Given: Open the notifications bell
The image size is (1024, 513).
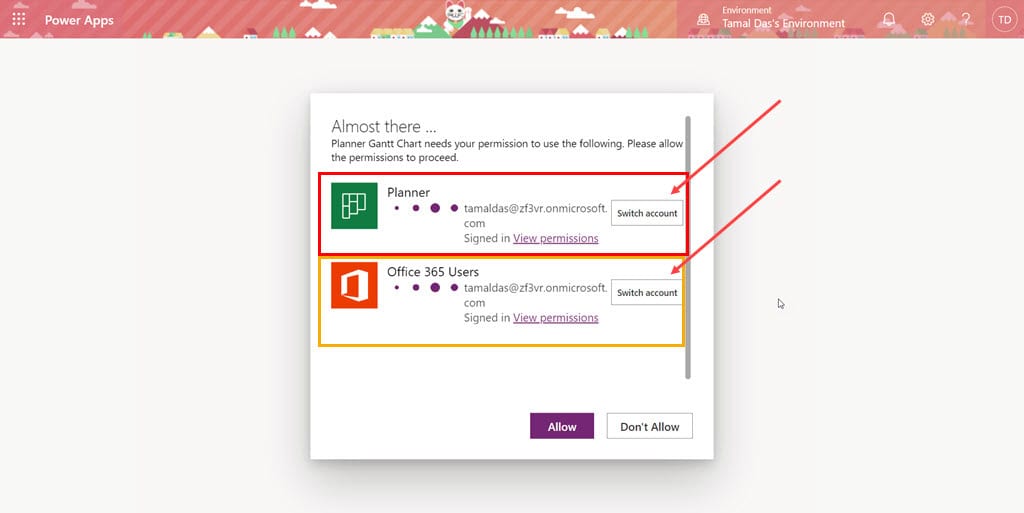Looking at the screenshot, I should pyautogui.click(x=889, y=19).
